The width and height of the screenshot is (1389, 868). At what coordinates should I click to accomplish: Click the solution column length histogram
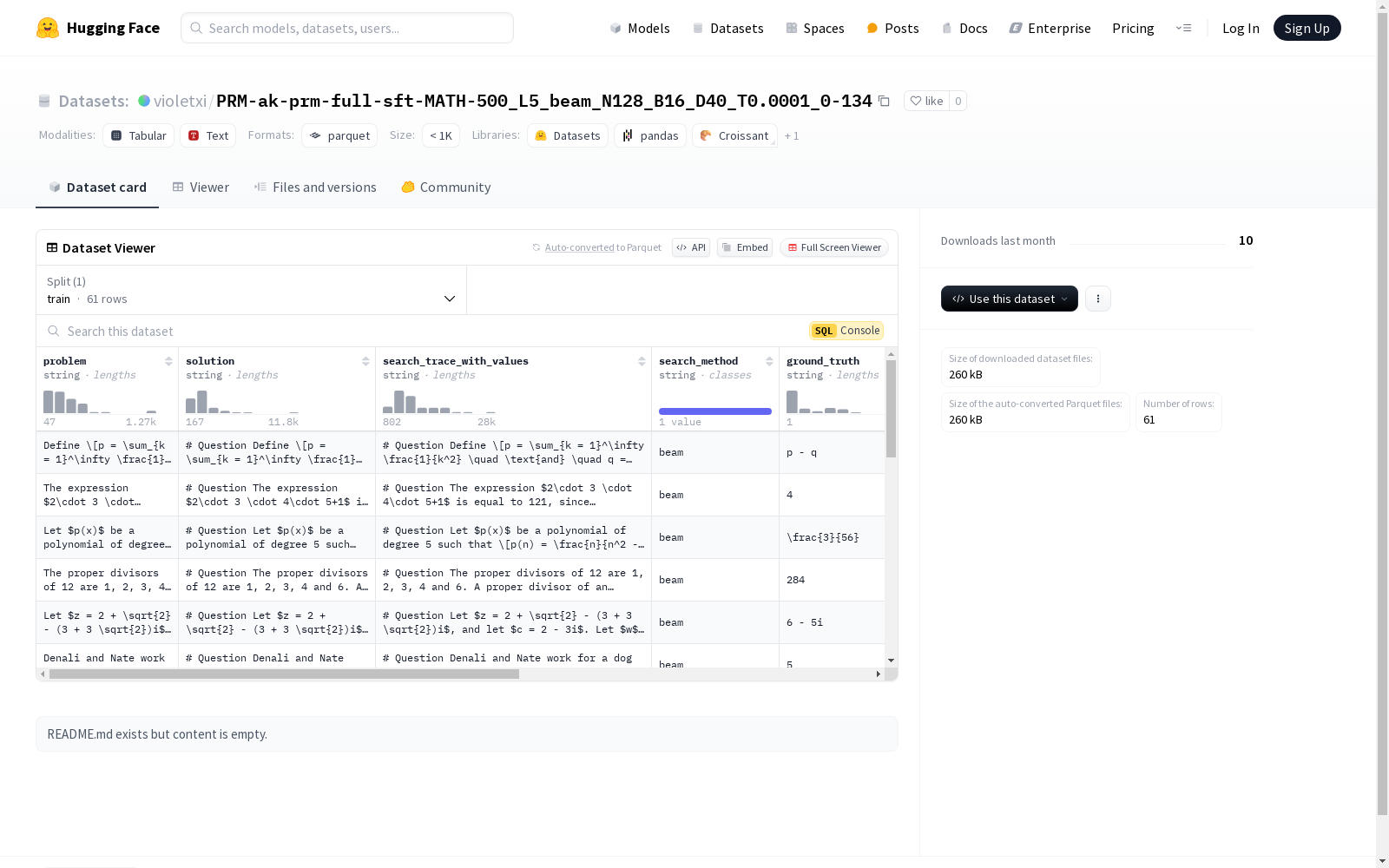(242, 402)
